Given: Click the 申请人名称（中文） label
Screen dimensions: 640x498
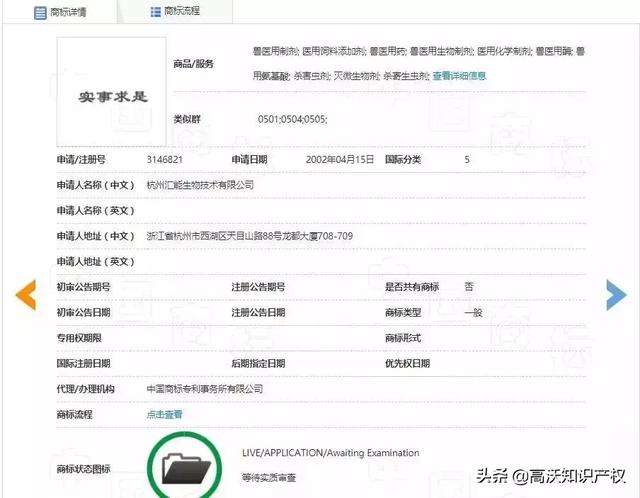Looking at the screenshot, I should (x=96, y=185).
